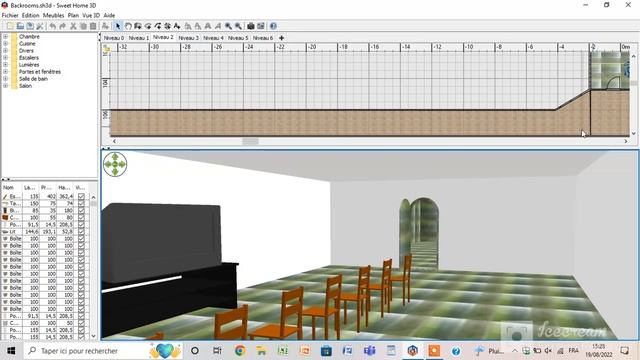
Task: Select the Create rooms tool
Action: pos(148,26)
